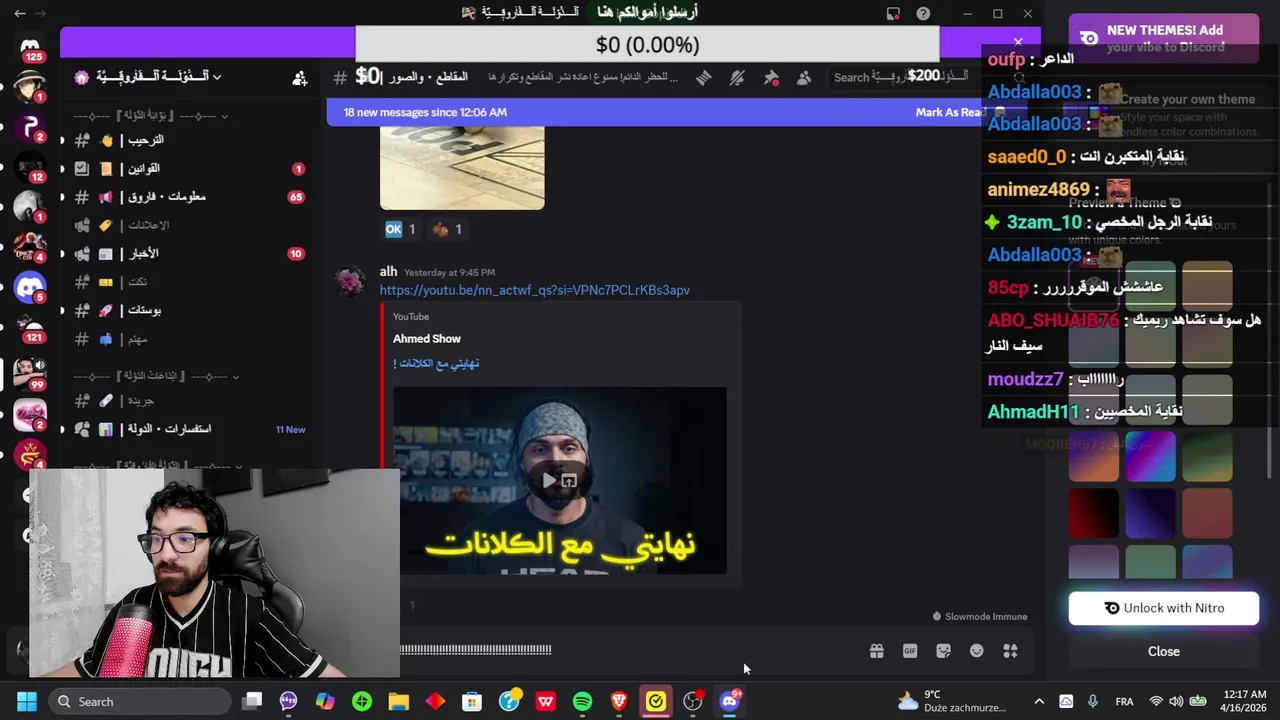
Task: Open server icon with 12 badge
Action: pyautogui.click(x=30, y=167)
